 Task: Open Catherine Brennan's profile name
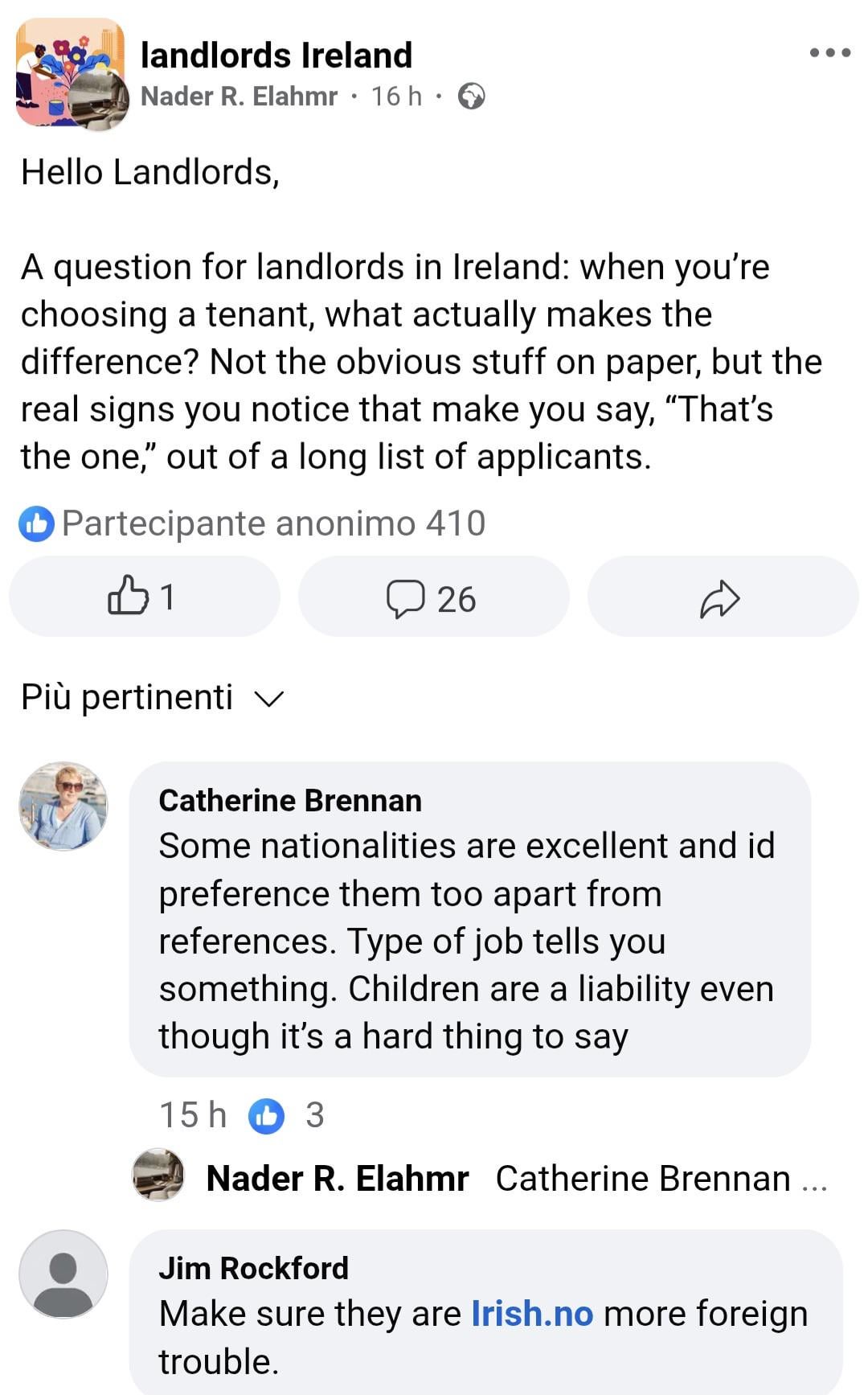tap(290, 801)
